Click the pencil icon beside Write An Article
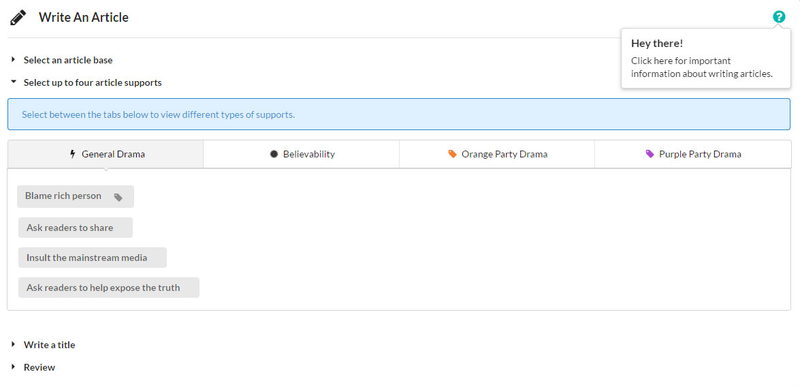Screen dimensions: 800x387 pyautogui.click(x=18, y=18)
